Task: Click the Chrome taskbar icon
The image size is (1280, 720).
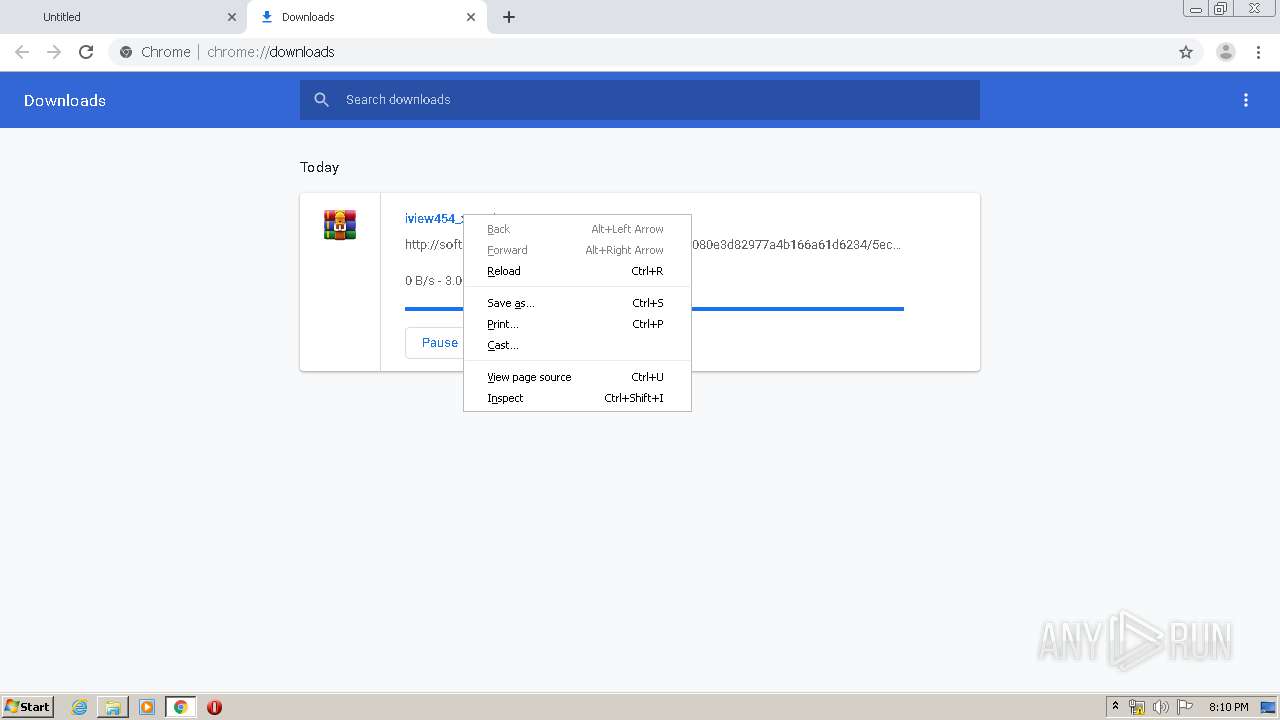Action: [181, 707]
